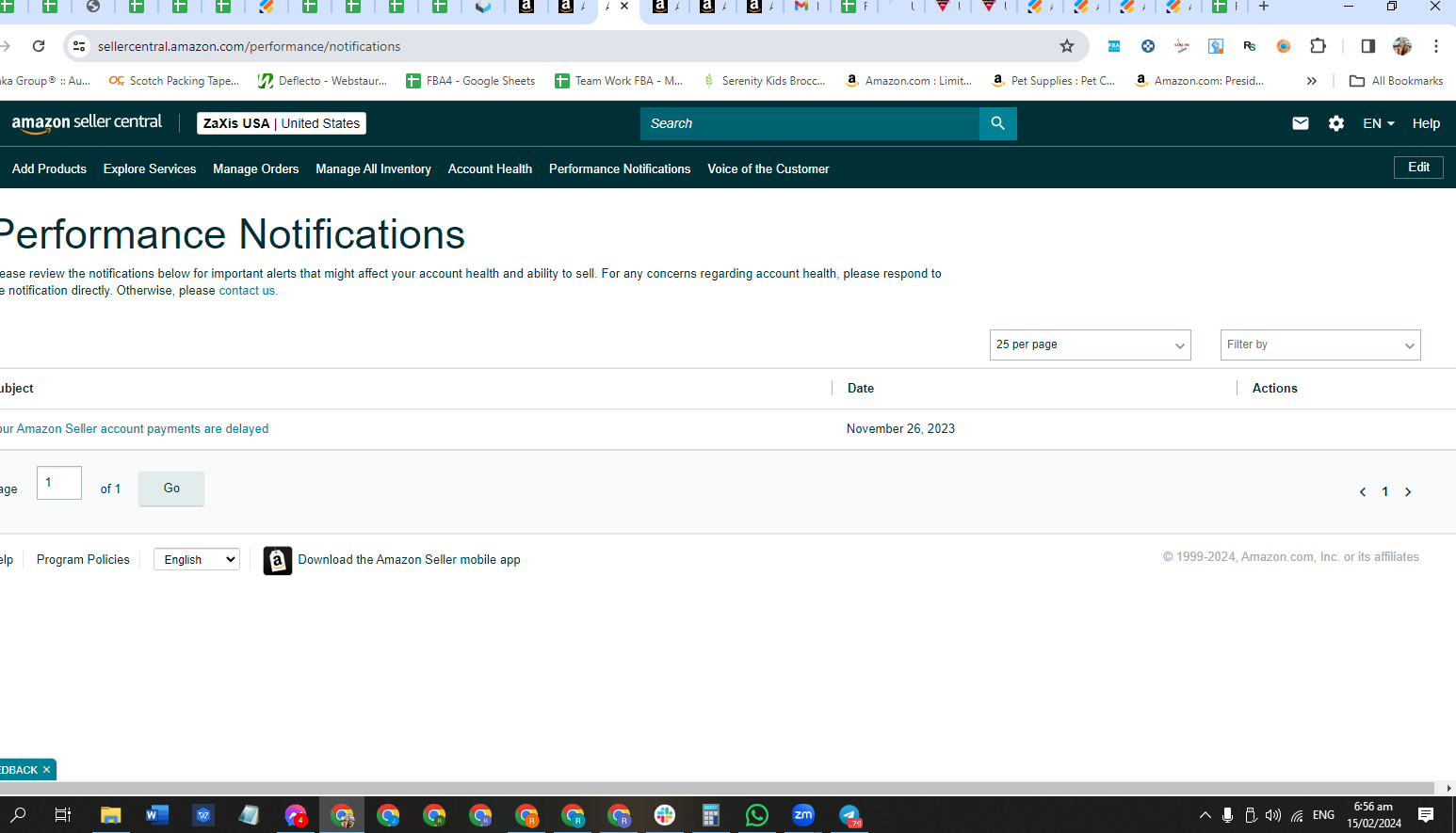This screenshot has height=833, width=1456.
Task: Open the Chrome profile avatar
Action: click(1402, 46)
